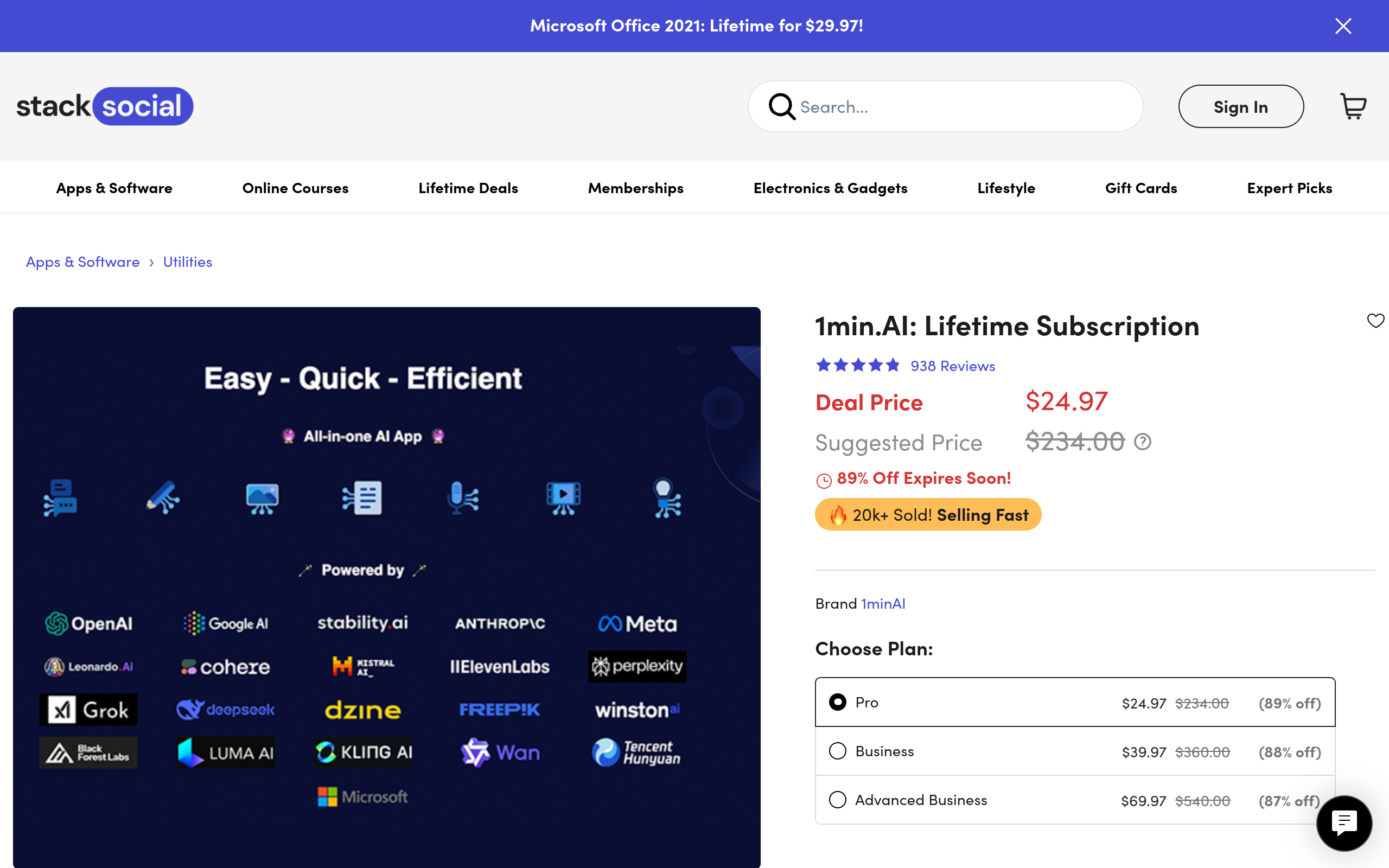Open the Expert Picks menu

(x=1289, y=188)
